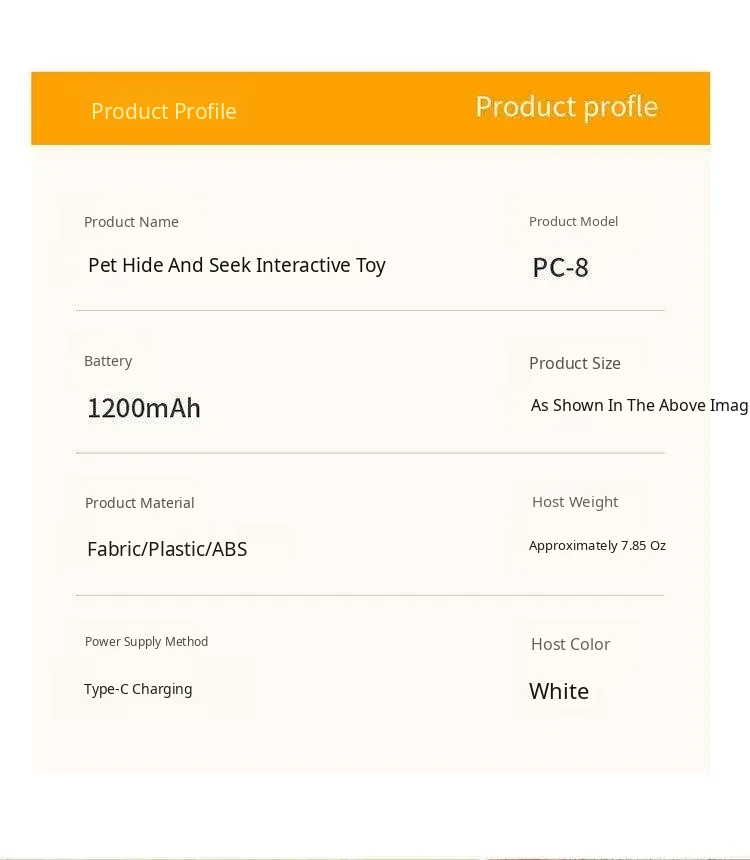Screen dimensions: 750x860
Task: Select the "Power Supply Method" label
Action: (x=146, y=642)
